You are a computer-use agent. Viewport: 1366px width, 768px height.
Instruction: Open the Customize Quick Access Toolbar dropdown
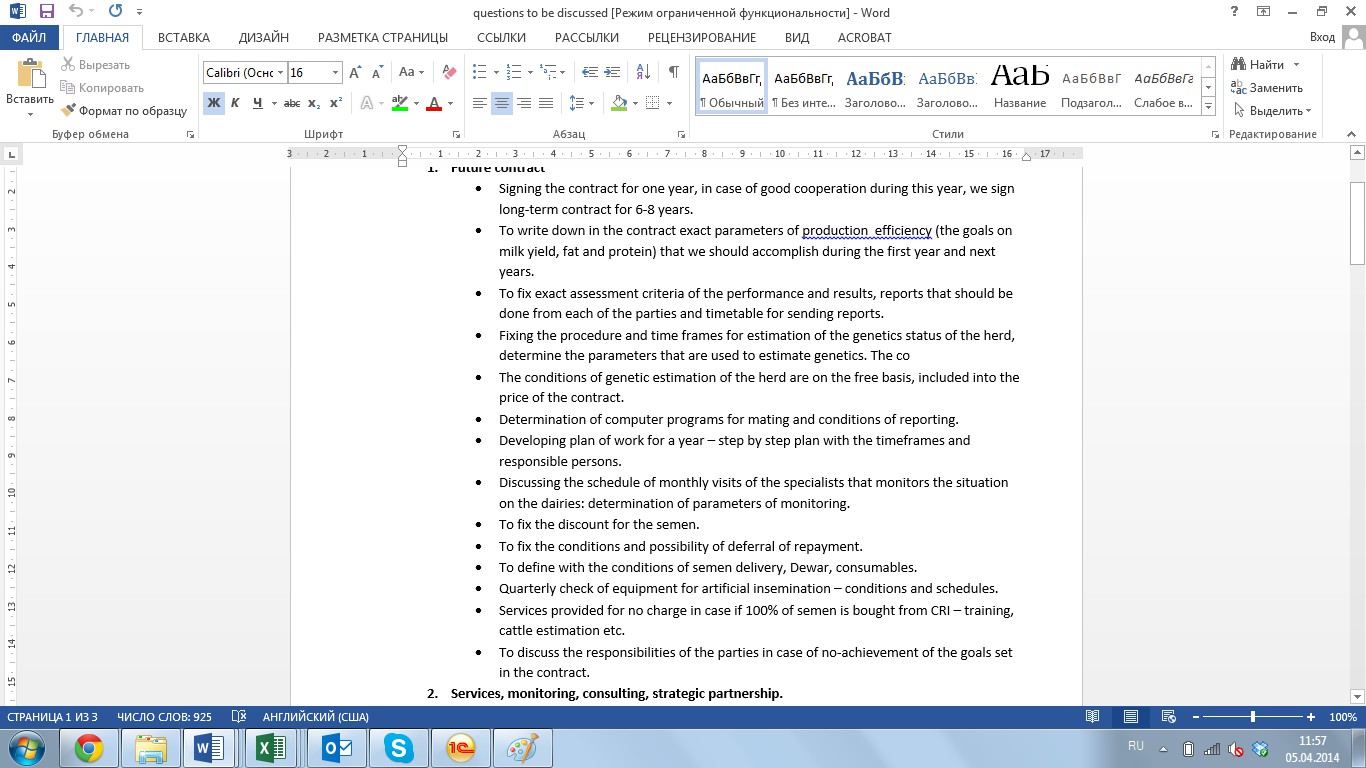(x=138, y=12)
